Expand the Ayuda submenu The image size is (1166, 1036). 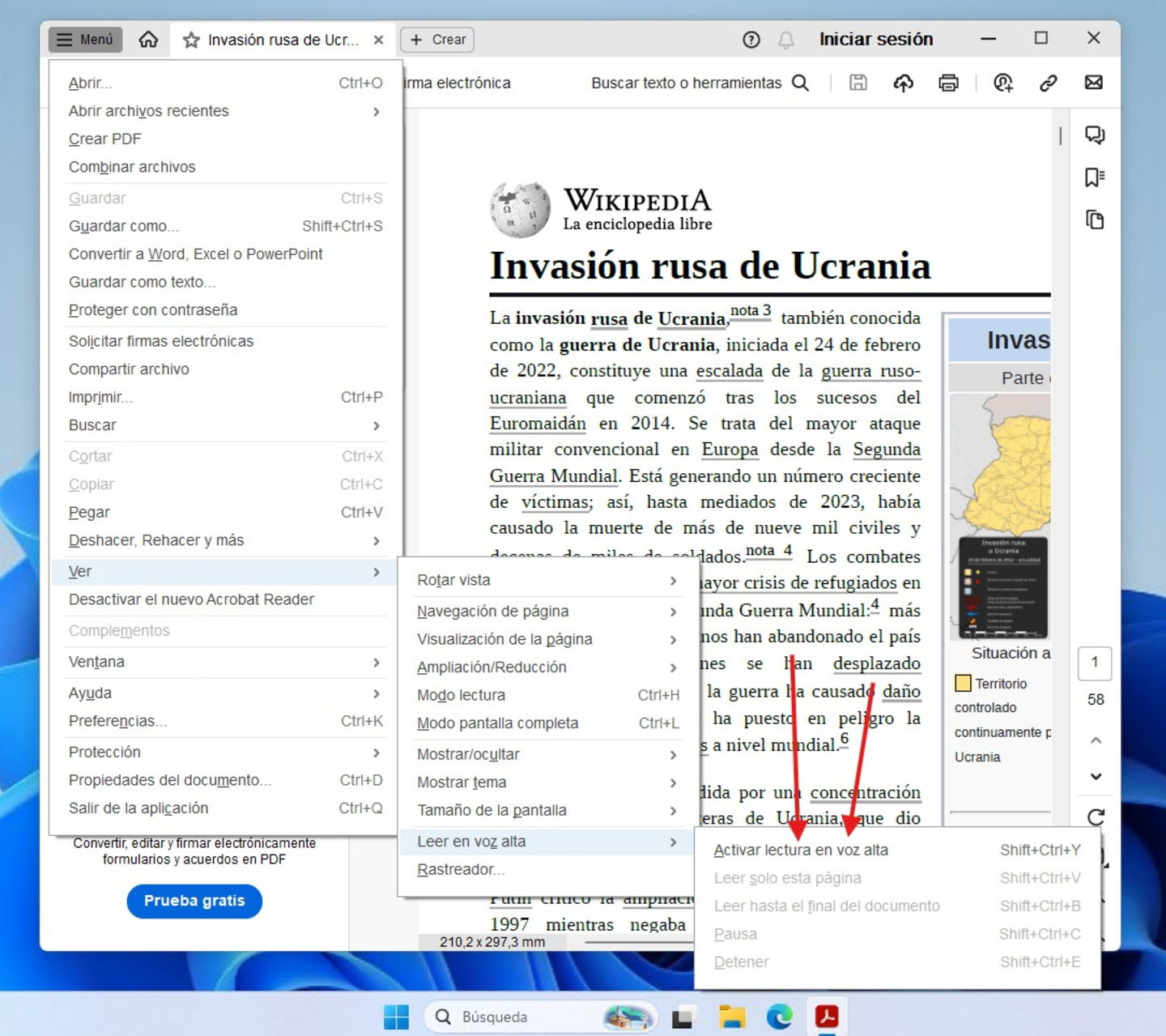225,693
